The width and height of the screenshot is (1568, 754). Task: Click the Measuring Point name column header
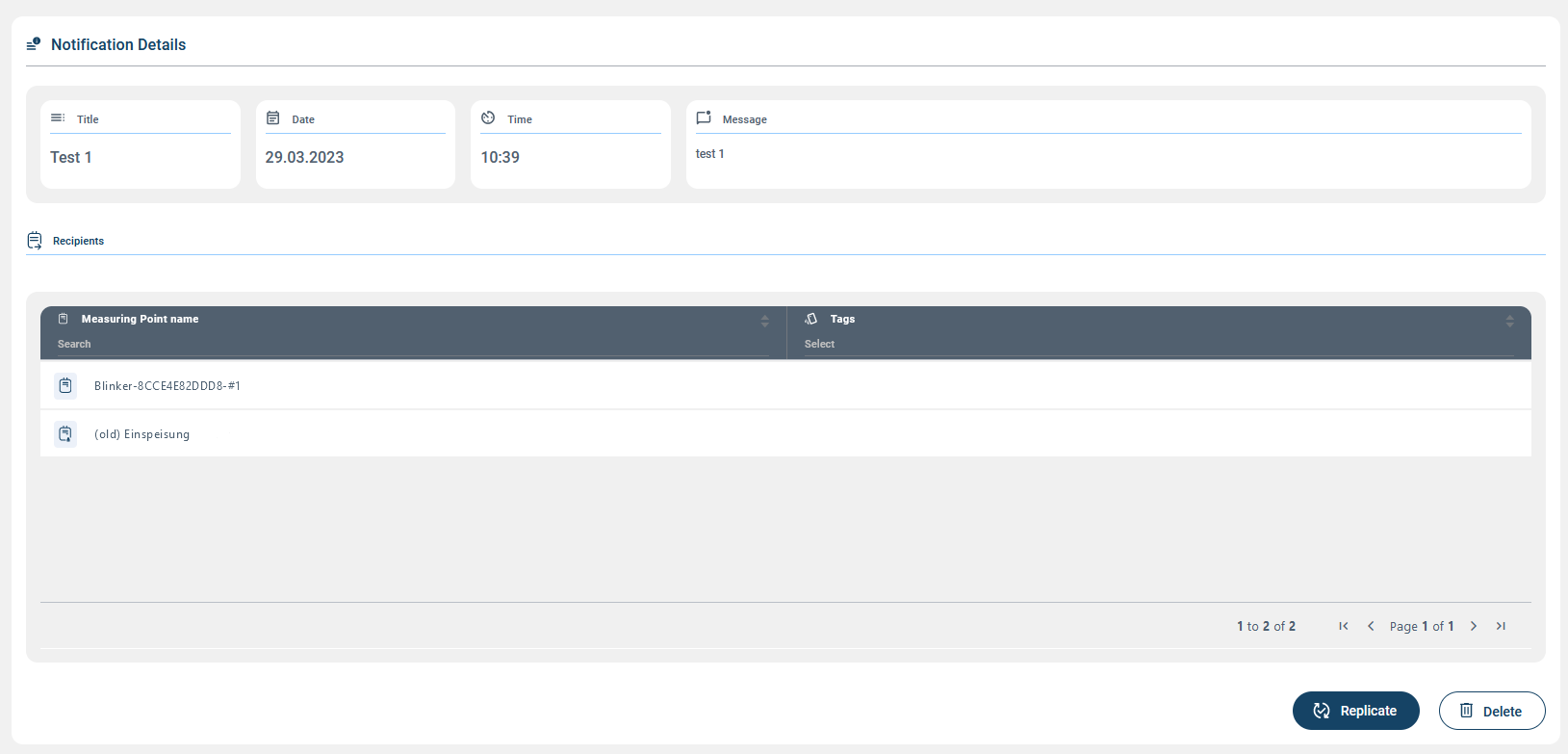(140, 319)
